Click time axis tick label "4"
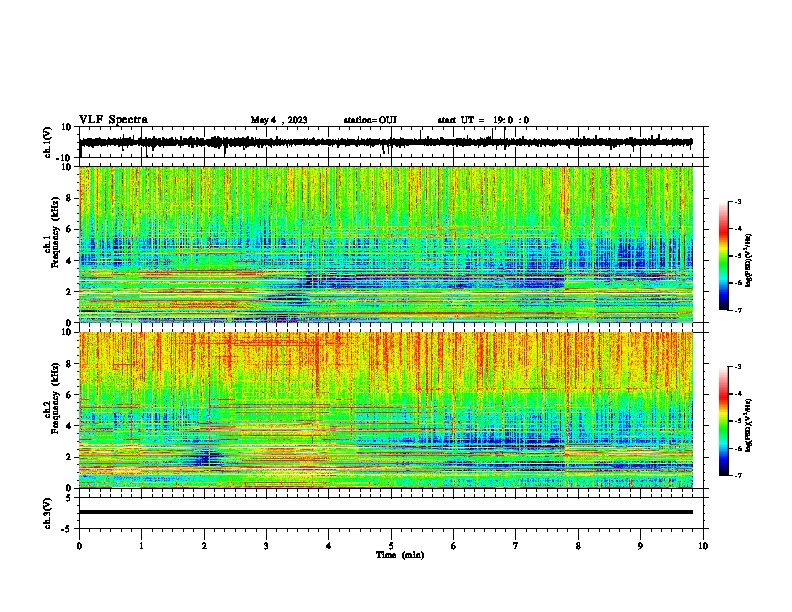Viewport: 792px width, 612px height. 329,546
